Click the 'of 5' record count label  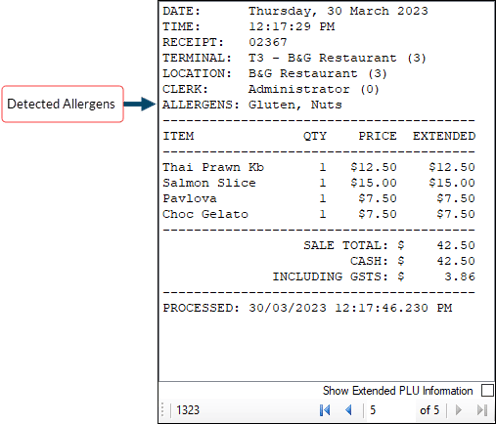point(429,410)
